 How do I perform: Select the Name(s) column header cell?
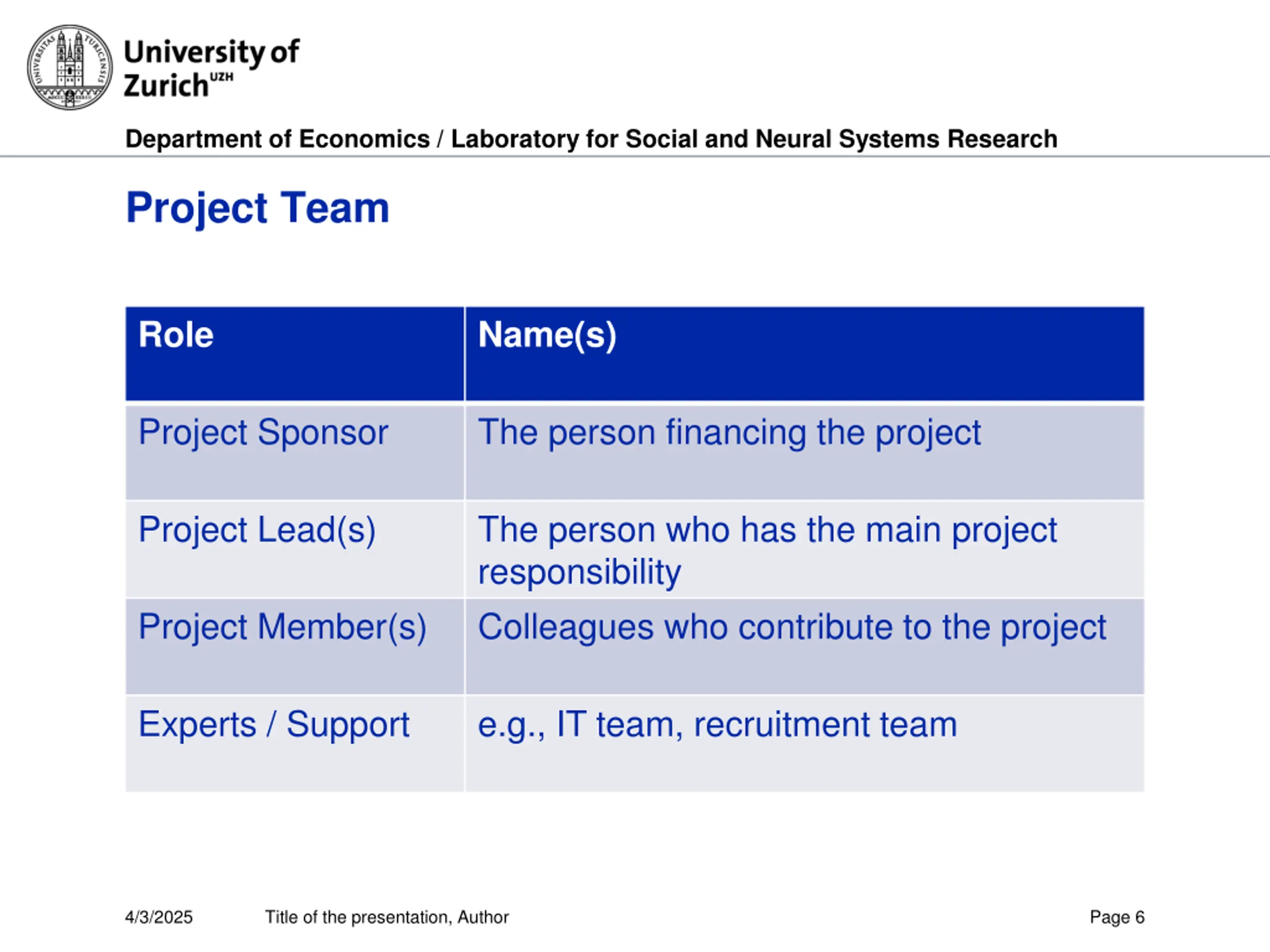804,354
